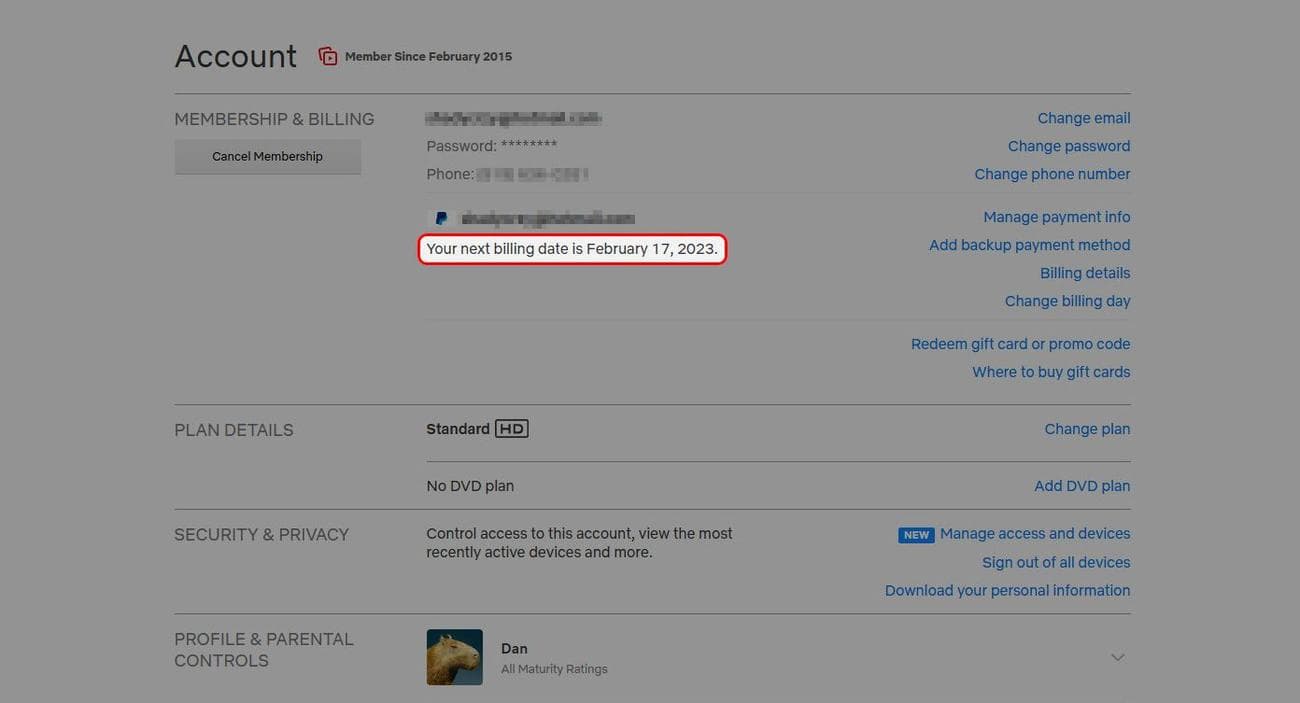The height and width of the screenshot is (703, 1300).
Task: Open the Change email link
Action: [1083, 118]
